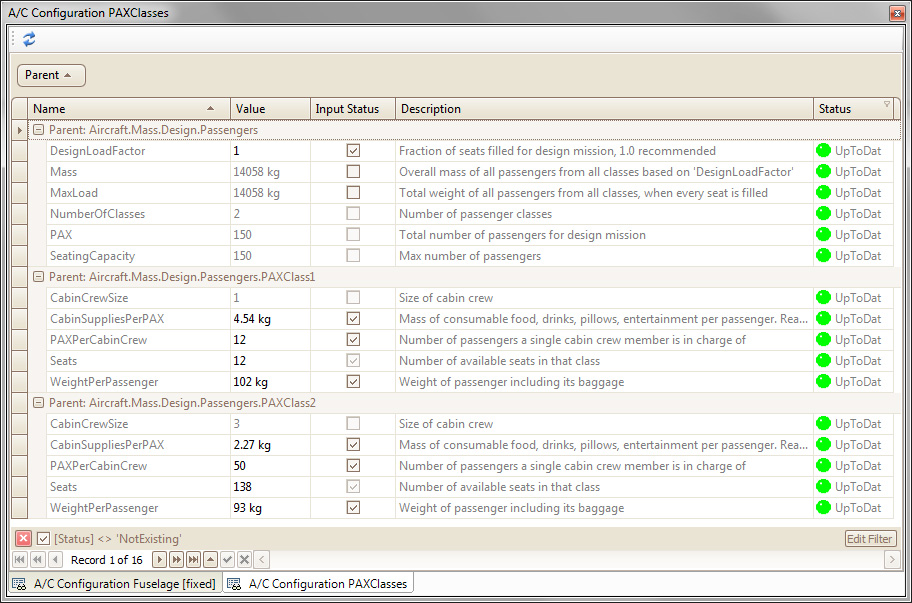Viewport: 912px width, 603px height.
Task: Sort by the Value column header
Action: pyautogui.click(x=270, y=109)
